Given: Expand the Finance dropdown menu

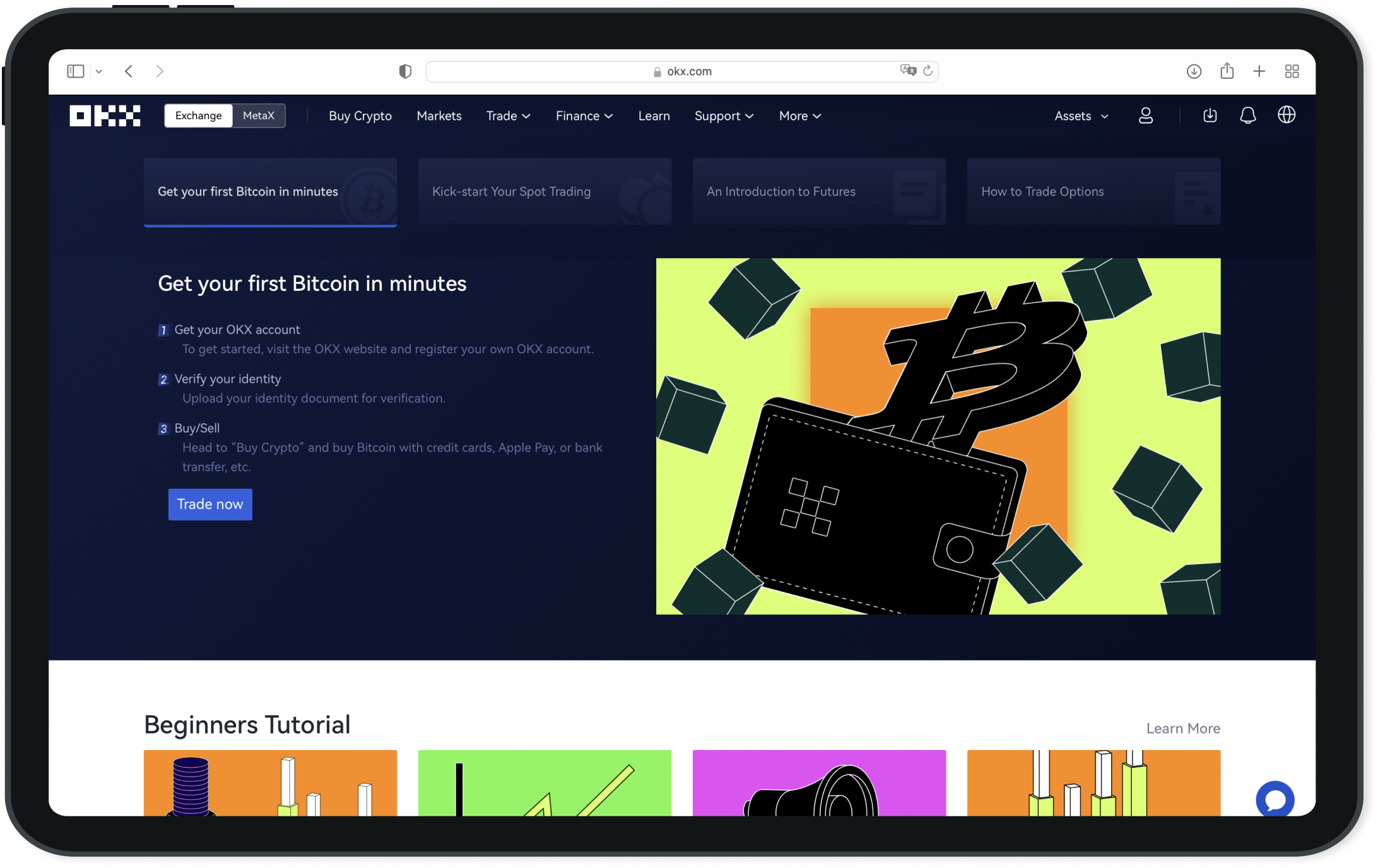Looking at the screenshot, I should click(x=584, y=115).
